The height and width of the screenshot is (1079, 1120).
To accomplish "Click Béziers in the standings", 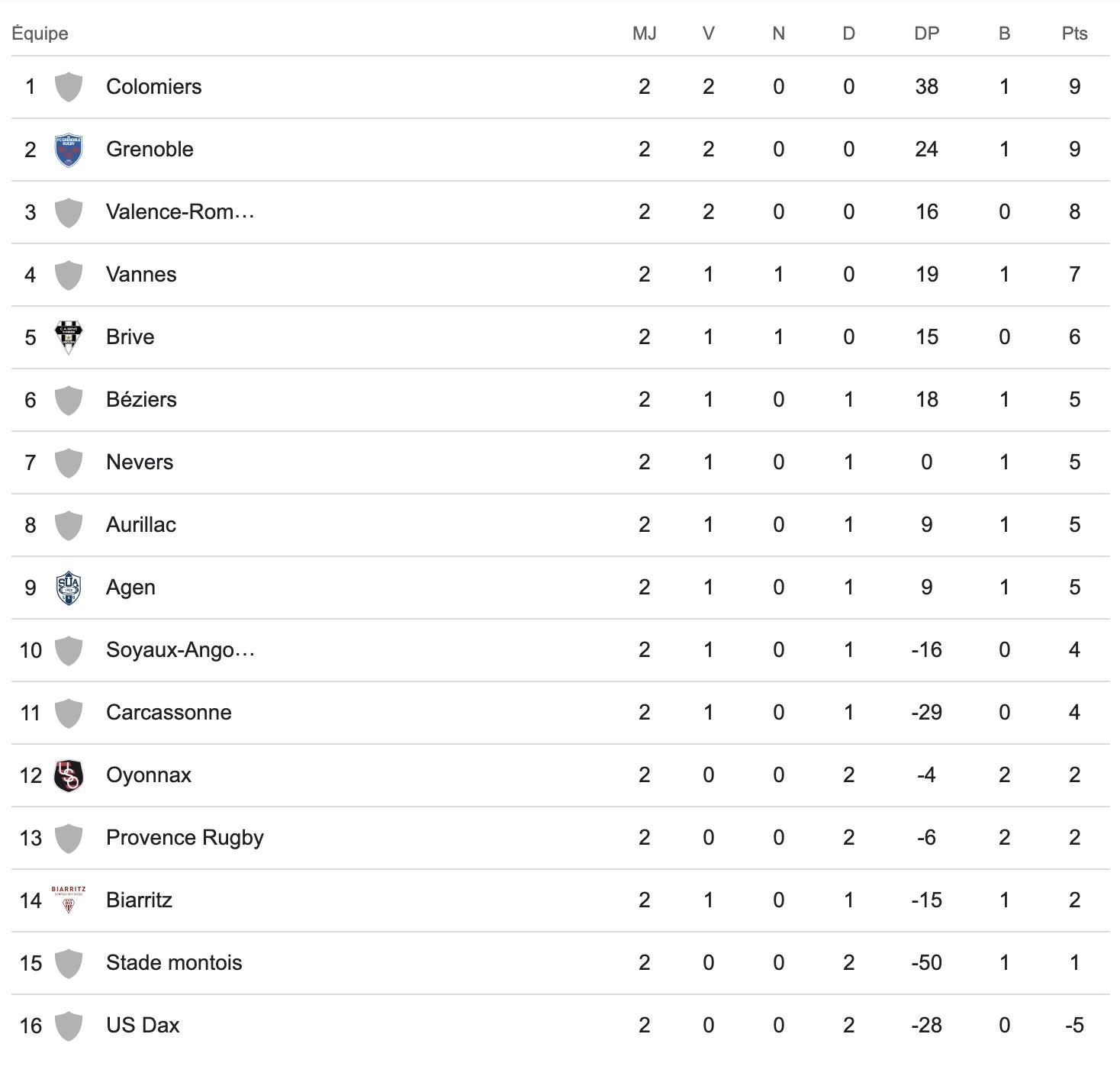I will click(141, 400).
